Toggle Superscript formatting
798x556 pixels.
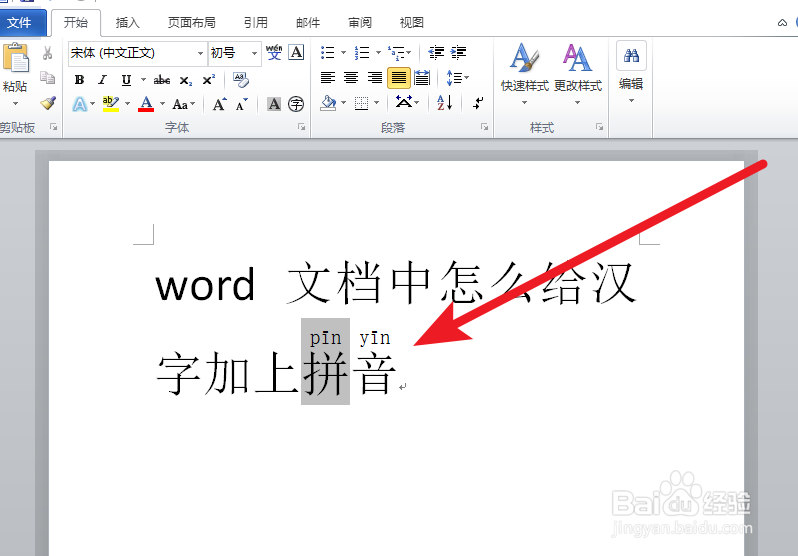point(209,80)
